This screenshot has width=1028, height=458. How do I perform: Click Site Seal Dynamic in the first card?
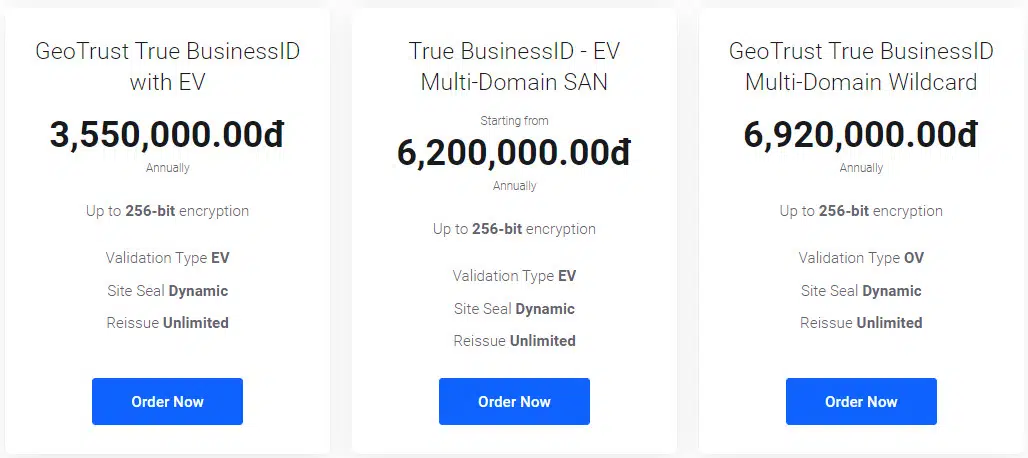(x=167, y=291)
